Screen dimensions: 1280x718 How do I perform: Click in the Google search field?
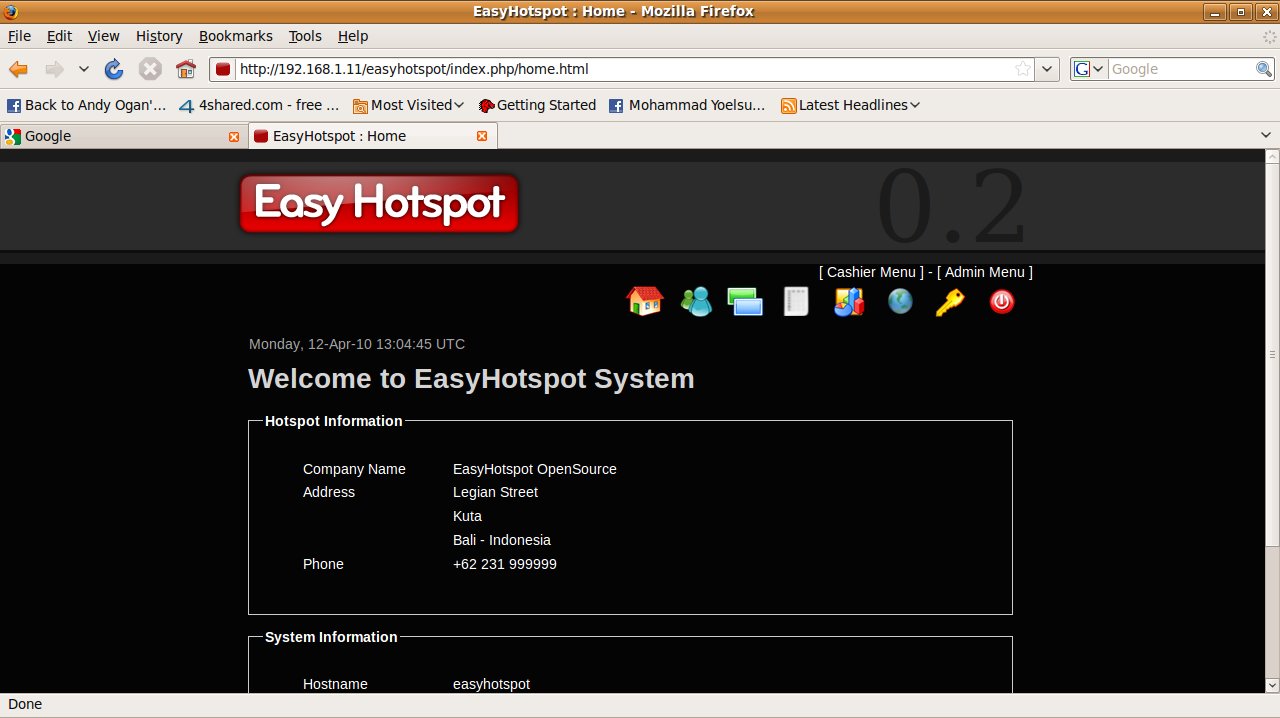[1180, 69]
